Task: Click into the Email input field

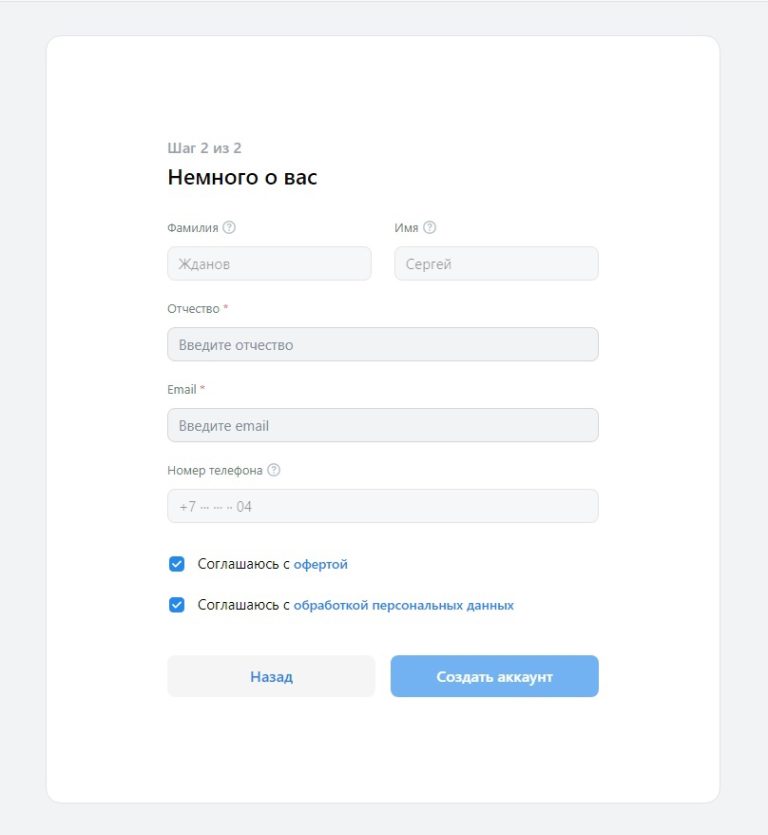Action: point(382,425)
